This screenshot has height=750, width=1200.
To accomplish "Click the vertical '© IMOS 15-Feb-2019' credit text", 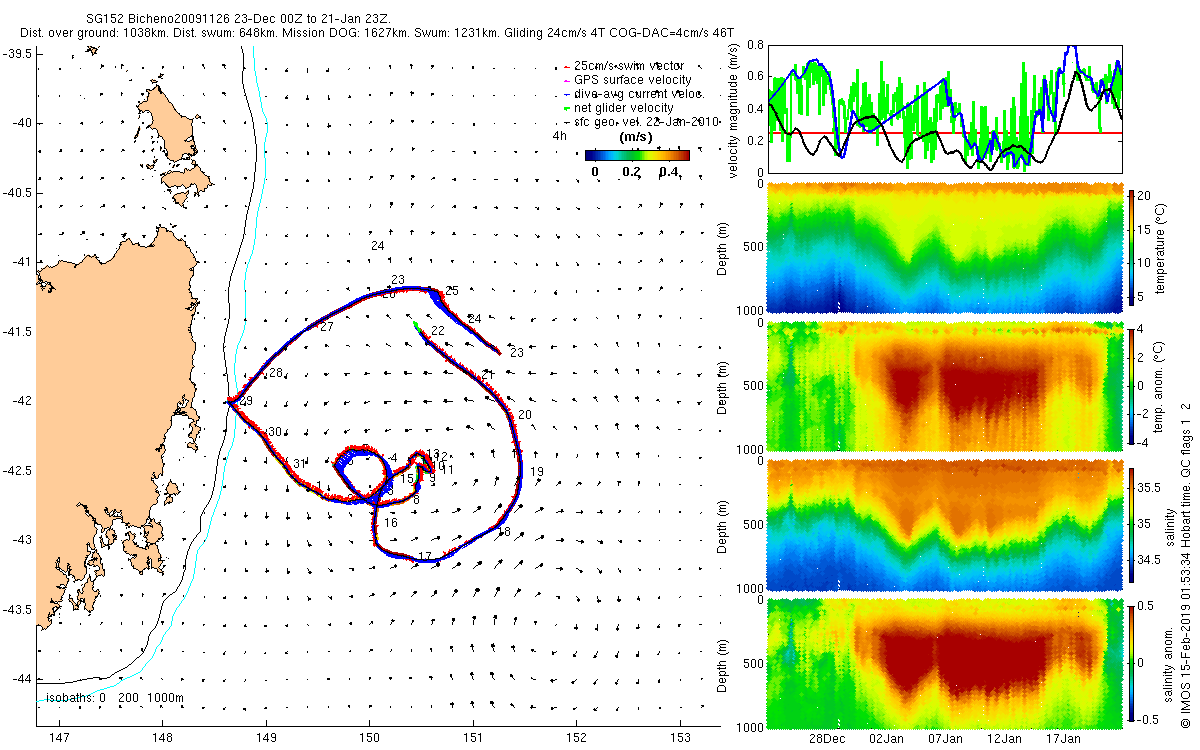I will pos(1184,565).
